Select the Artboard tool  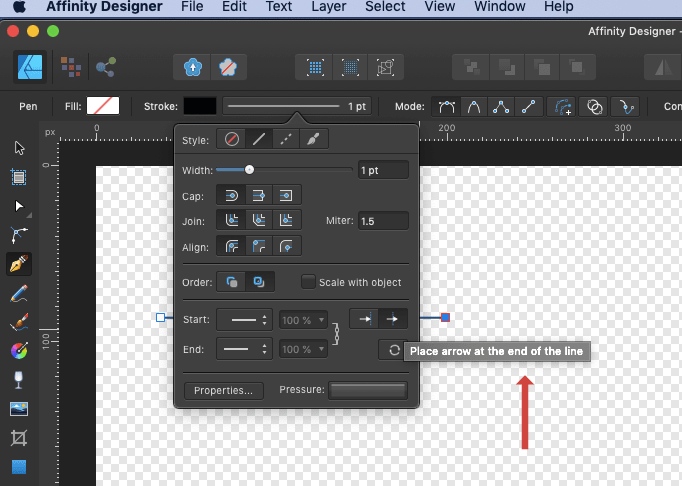(x=19, y=177)
